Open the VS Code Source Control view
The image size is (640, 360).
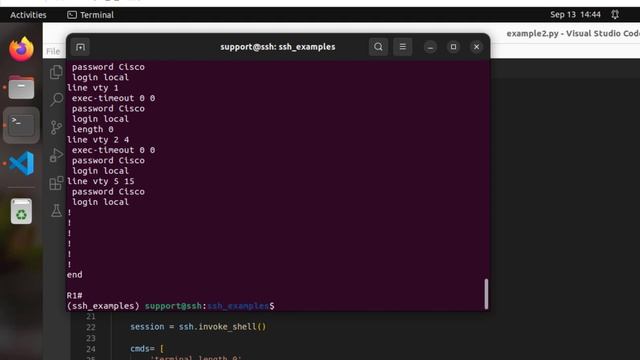coord(56,127)
